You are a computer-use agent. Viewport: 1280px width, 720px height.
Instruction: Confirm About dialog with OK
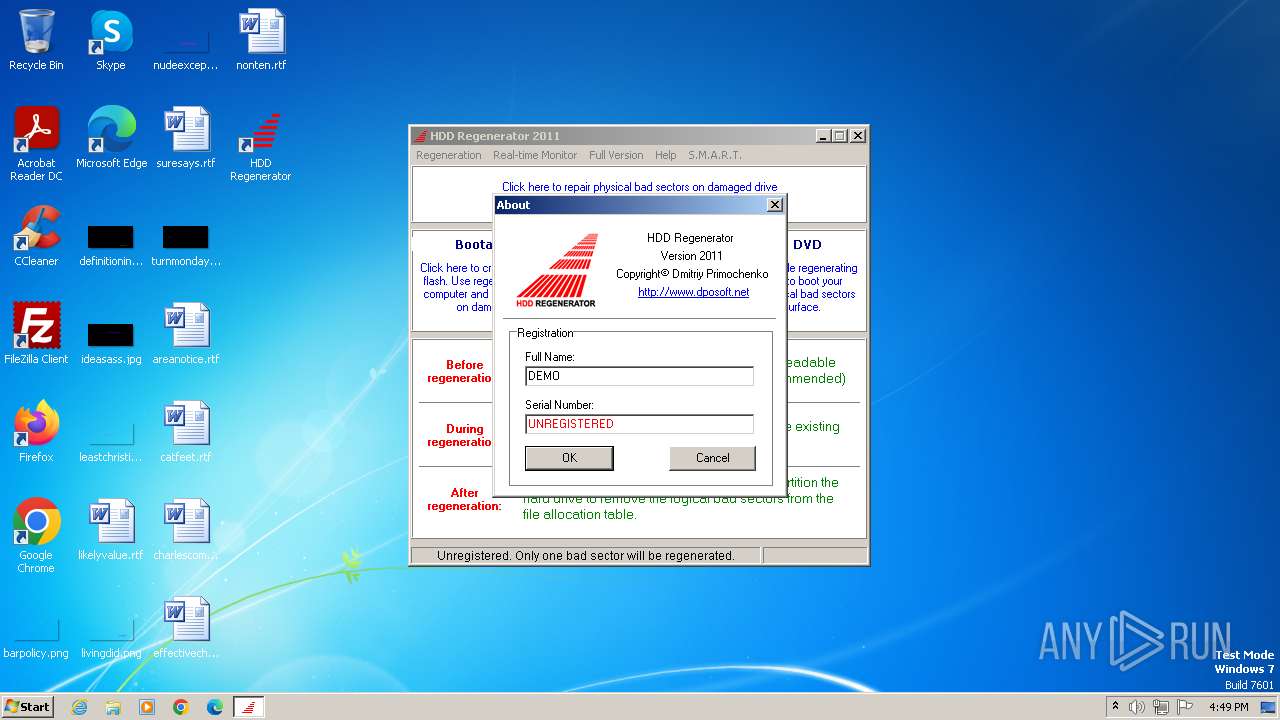click(x=569, y=458)
